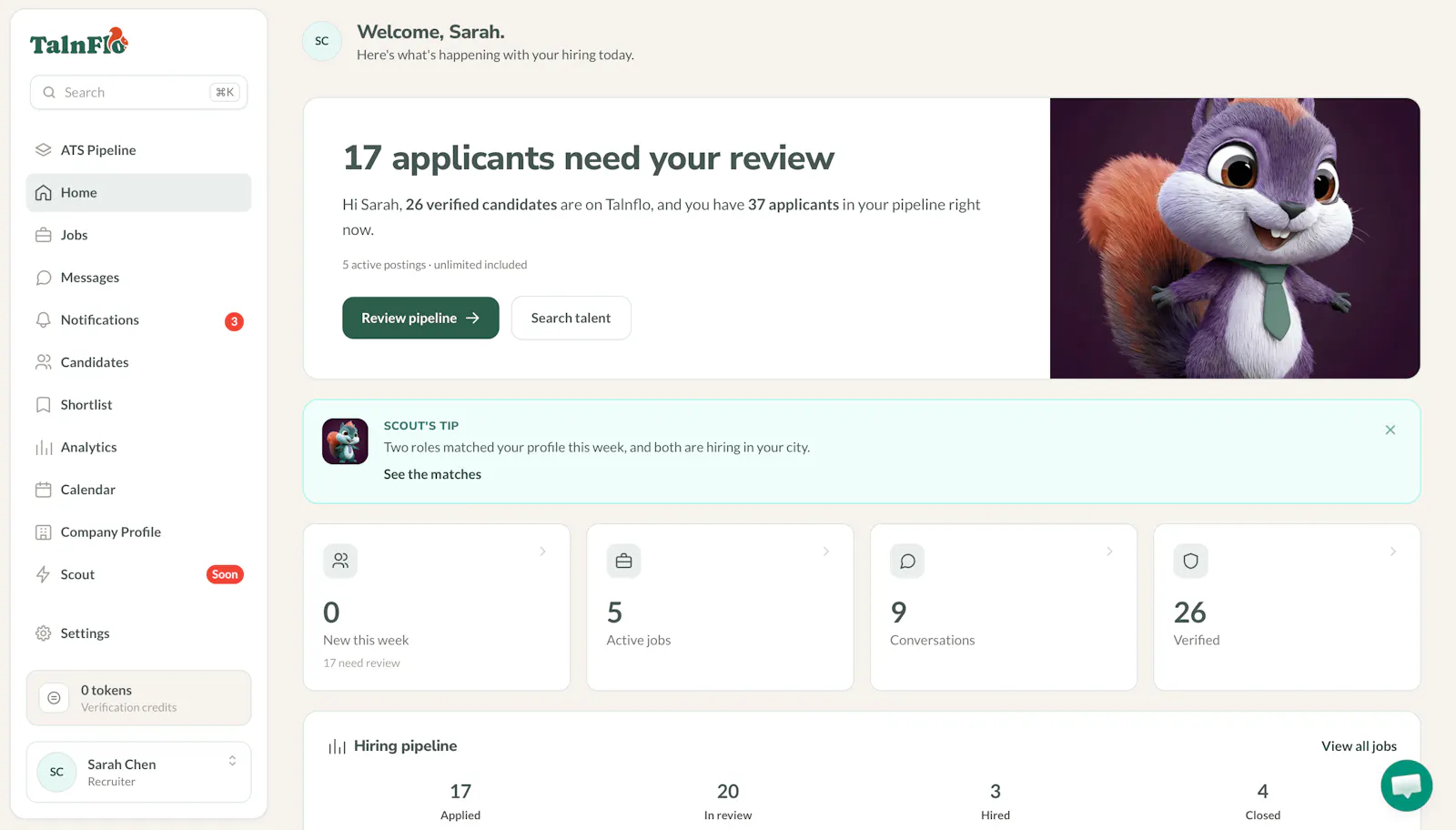Open Messages from sidebar
This screenshot has width=1456, height=830.
(138, 278)
